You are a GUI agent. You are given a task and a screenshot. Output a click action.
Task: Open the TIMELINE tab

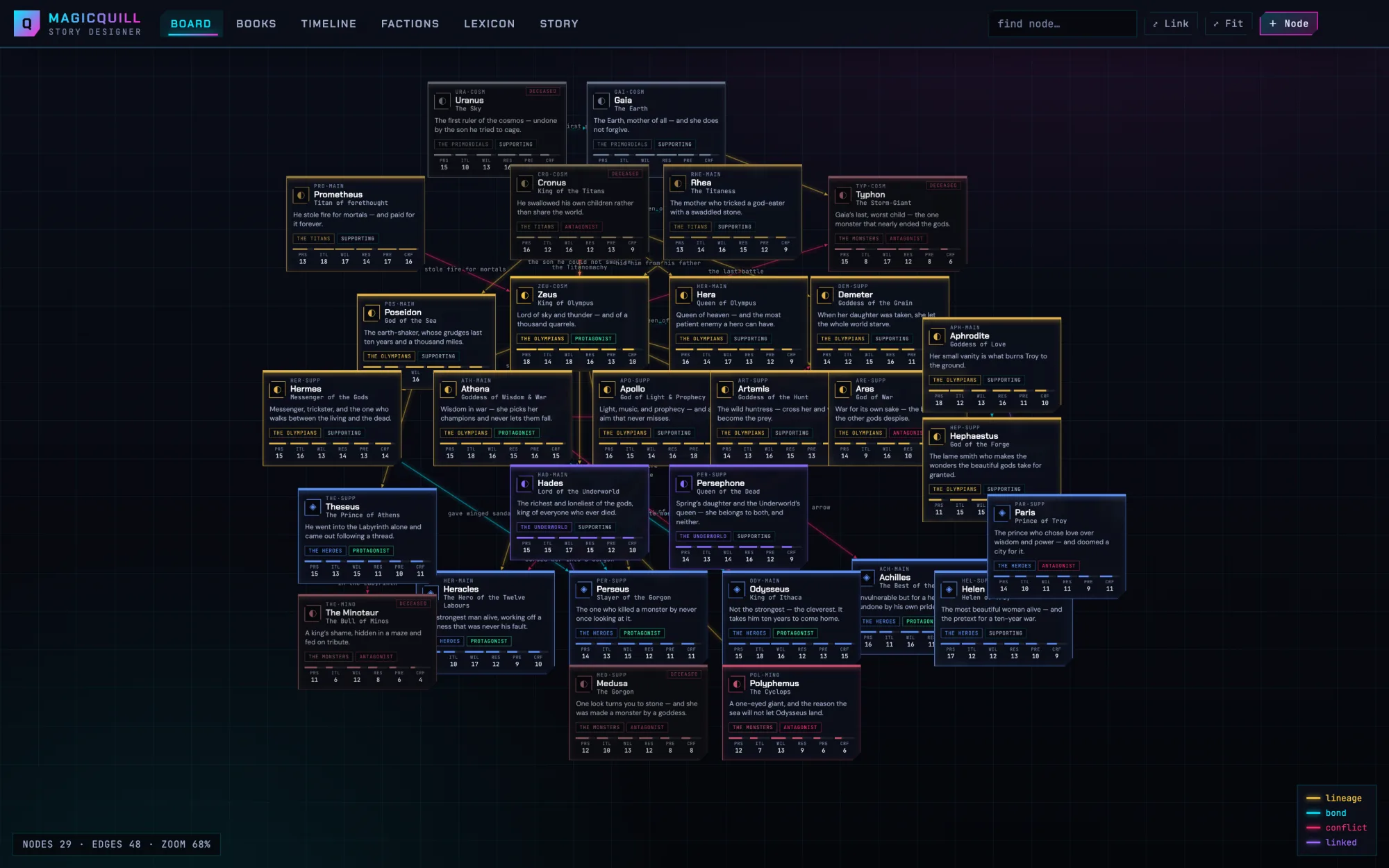coord(328,24)
